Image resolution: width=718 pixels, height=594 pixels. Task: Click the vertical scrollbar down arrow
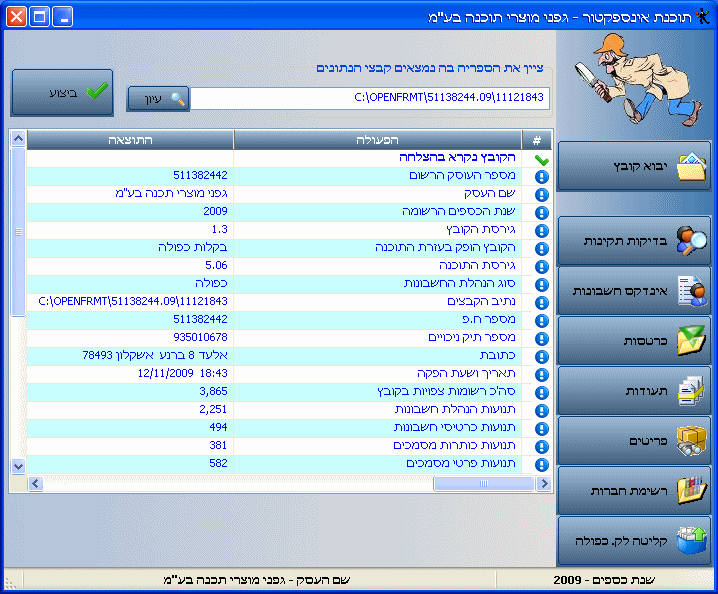point(17,466)
